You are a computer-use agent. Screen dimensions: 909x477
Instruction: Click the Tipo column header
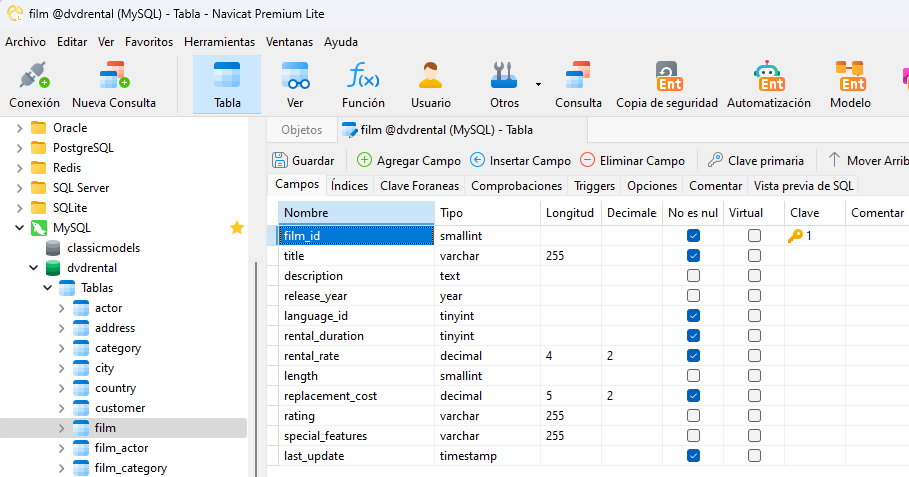click(x=487, y=213)
